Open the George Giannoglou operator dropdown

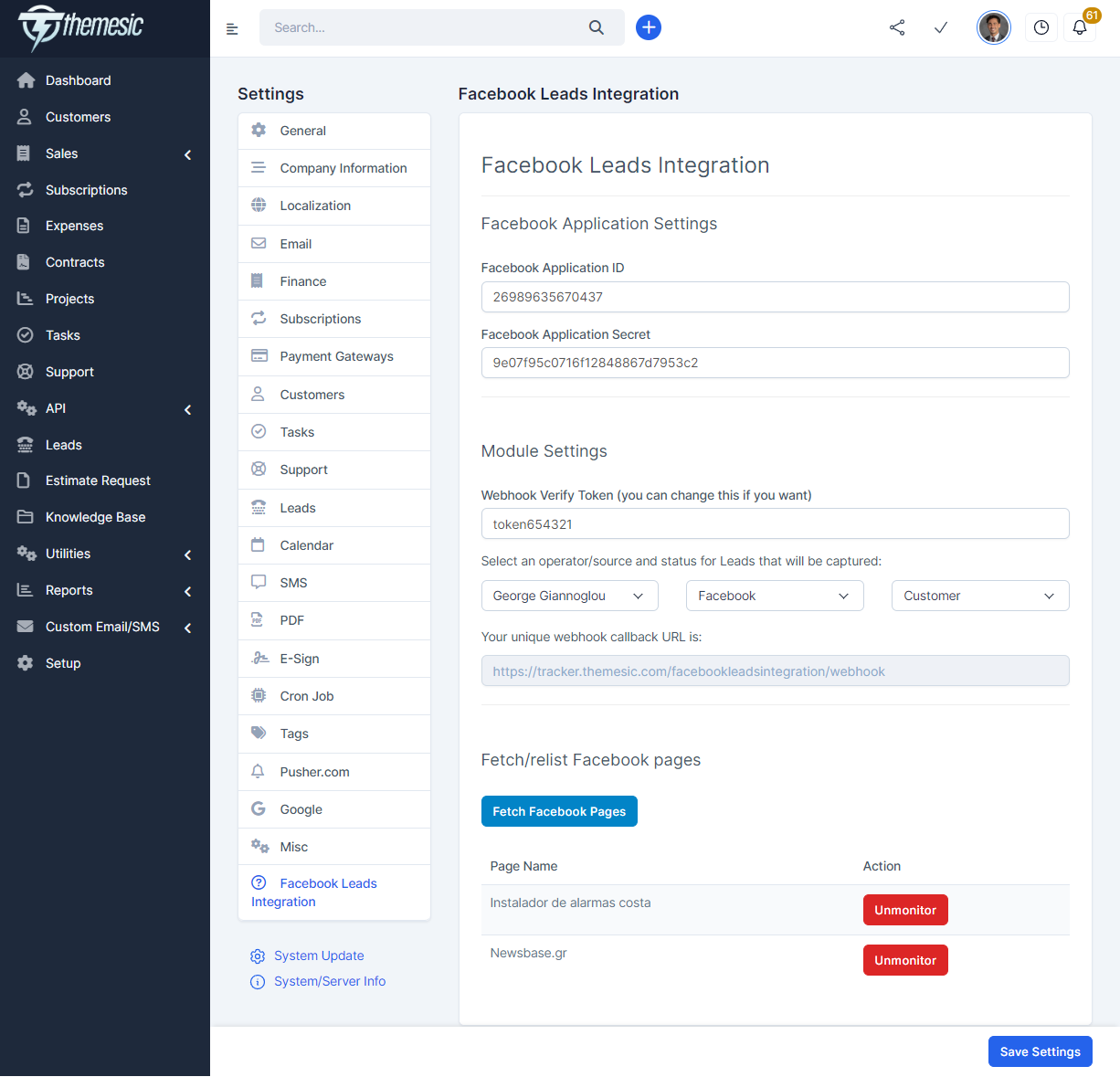pos(569,596)
